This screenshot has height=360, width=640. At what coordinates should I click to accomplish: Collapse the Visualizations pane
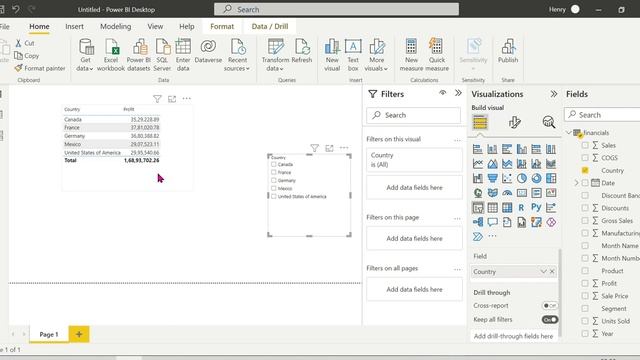point(554,94)
